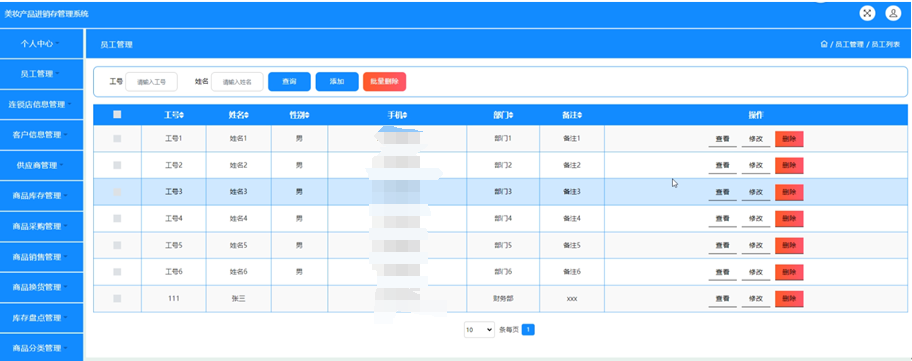
Task: Click 查看 for row 工号5
Action: coord(722,246)
